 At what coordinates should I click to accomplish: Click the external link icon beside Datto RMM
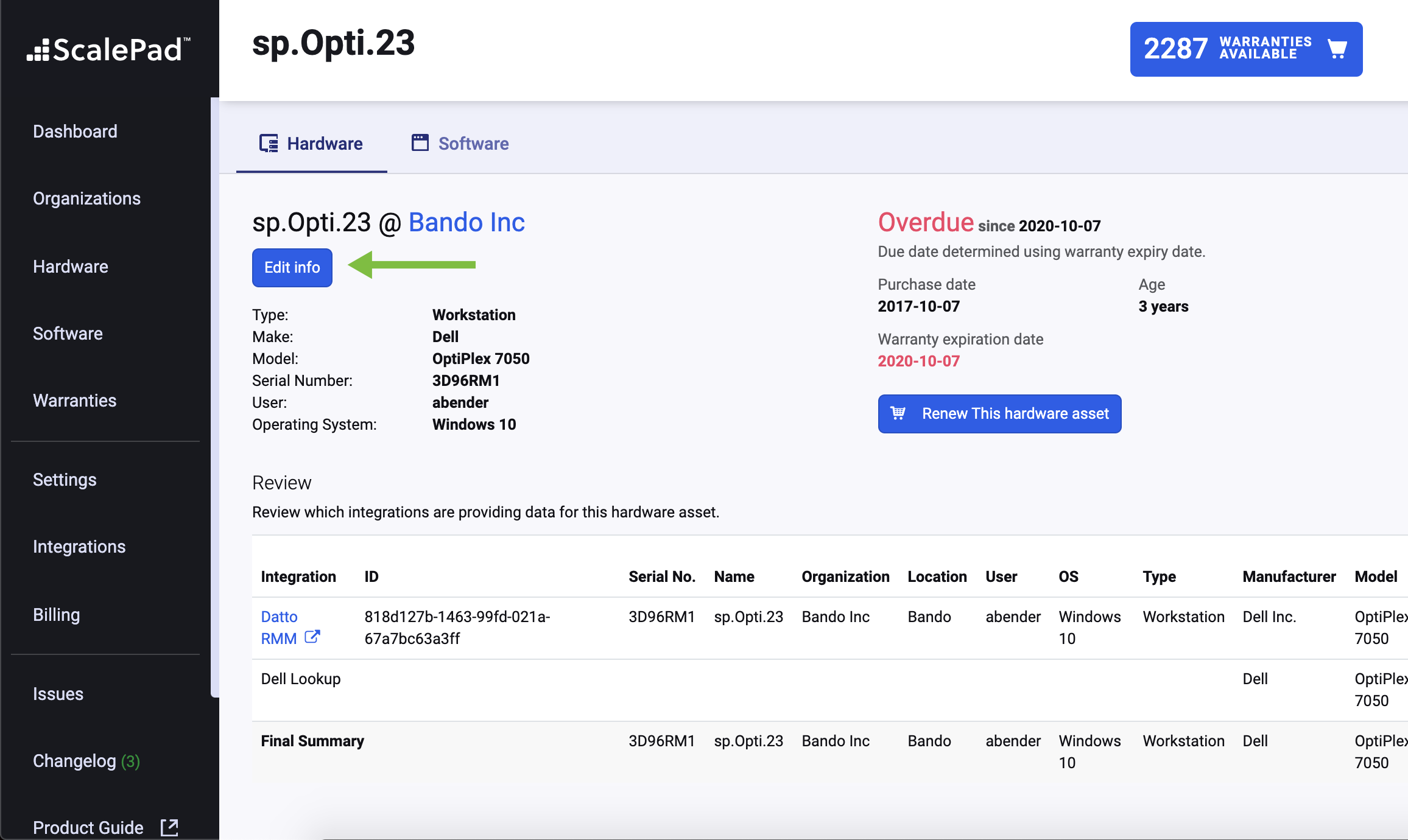[312, 637]
